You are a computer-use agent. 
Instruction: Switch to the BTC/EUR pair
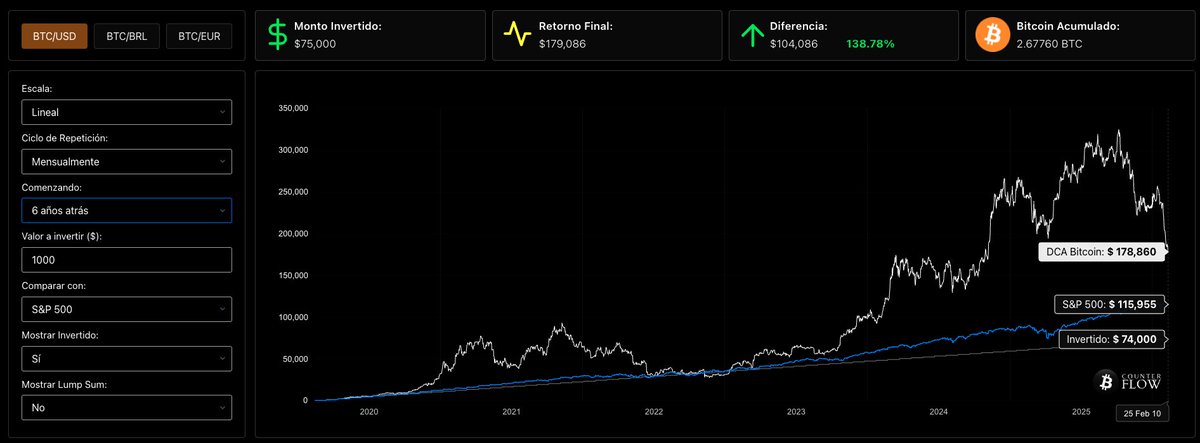[199, 37]
